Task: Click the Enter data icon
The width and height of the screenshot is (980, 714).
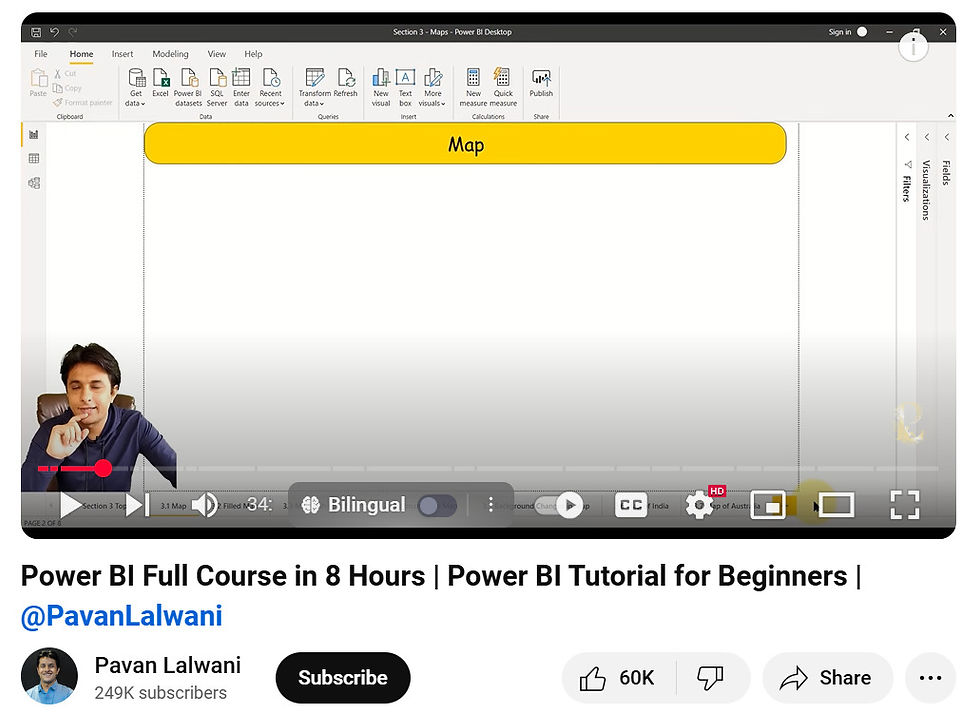Action: (x=241, y=78)
